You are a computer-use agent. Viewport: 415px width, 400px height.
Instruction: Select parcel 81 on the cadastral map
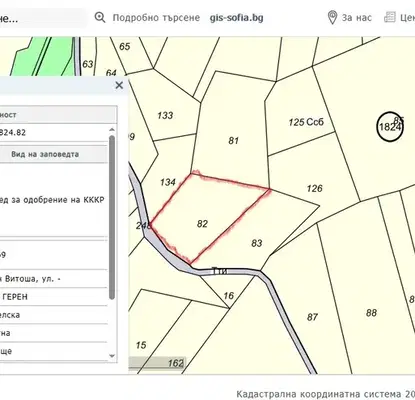tap(233, 141)
